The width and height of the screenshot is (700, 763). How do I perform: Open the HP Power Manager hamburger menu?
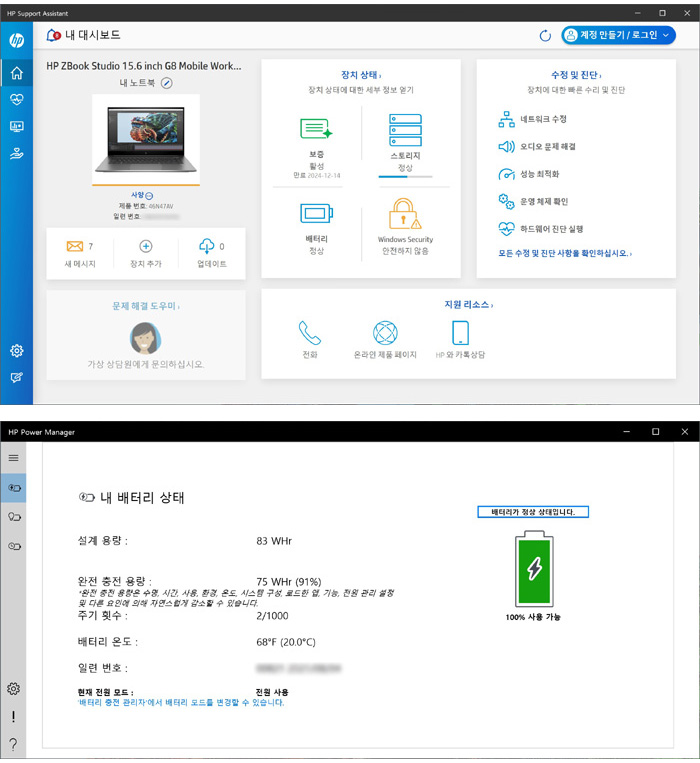point(14,457)
